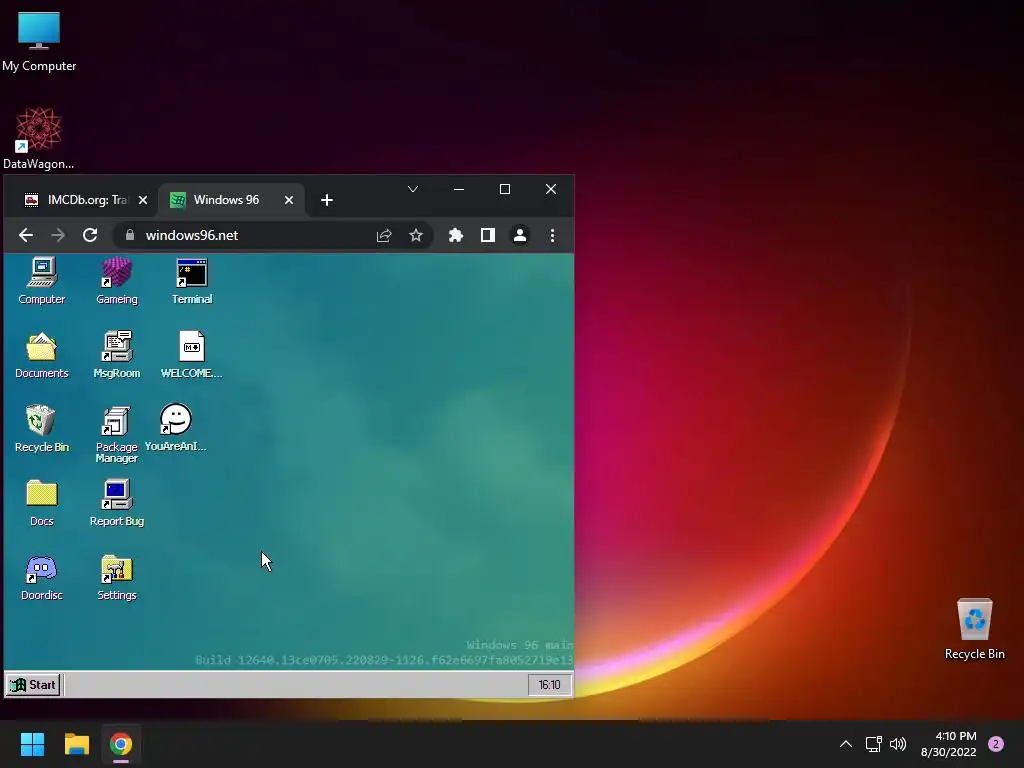Image resolution: width=1024 pixels, height=768 pixels.
Task: Bookmark this page with the star icon
Action: point(416,235)
